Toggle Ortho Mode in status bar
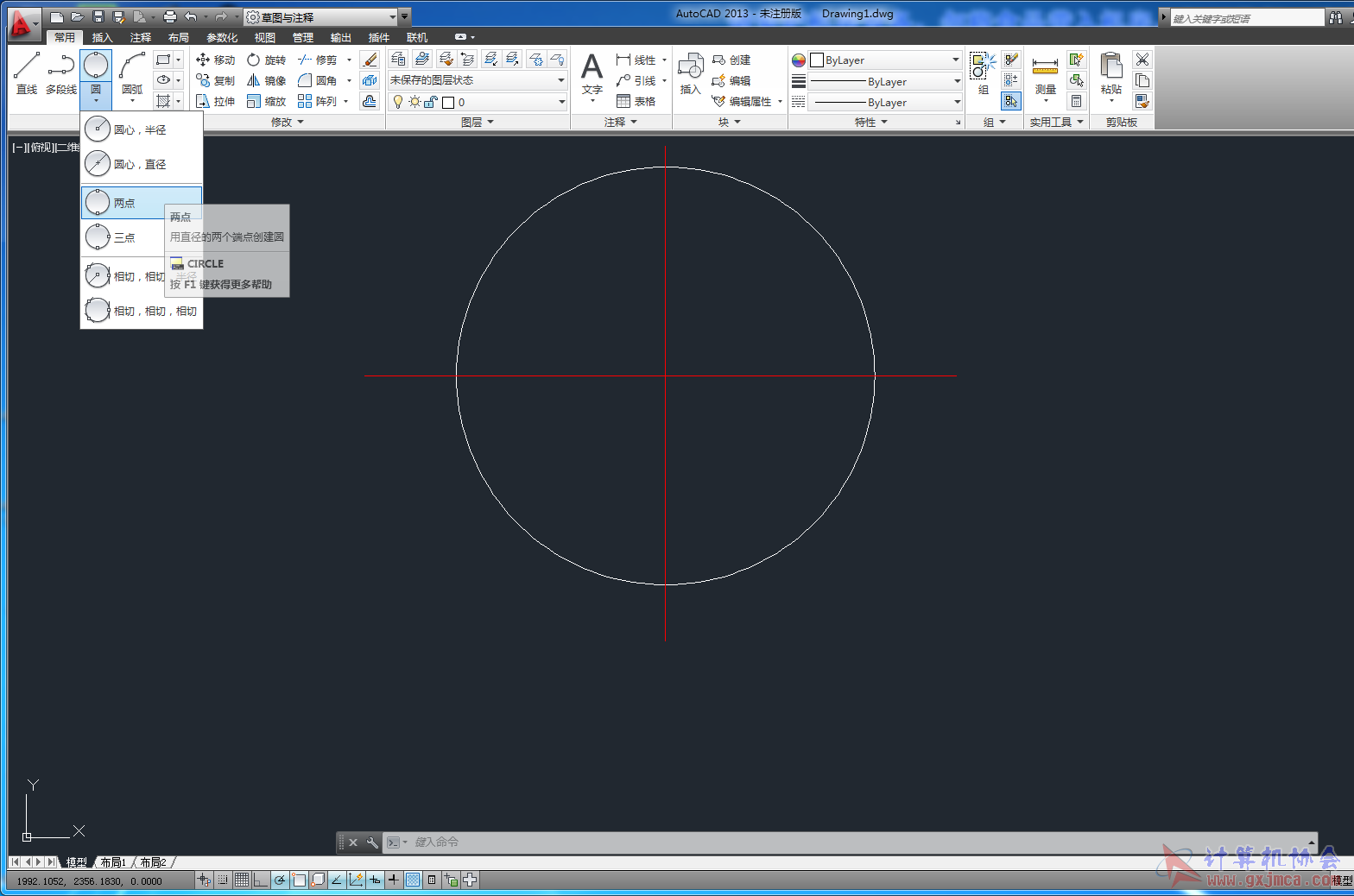Screen dimensions: 1354x896 tap(261, 880)
